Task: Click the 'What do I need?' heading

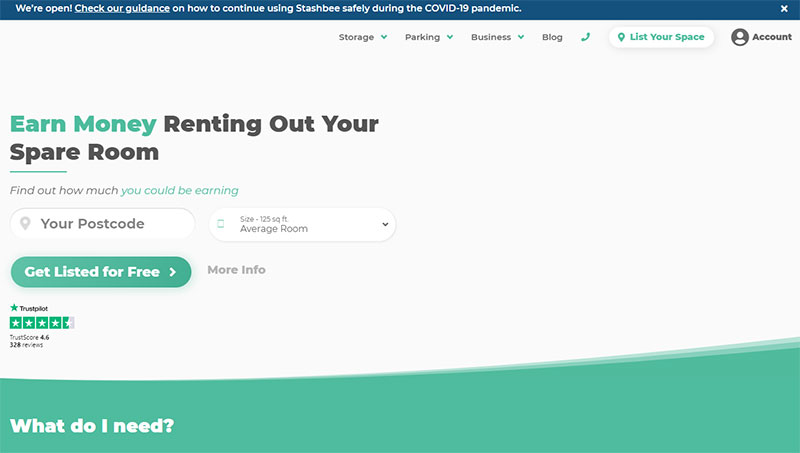Action: (92, 426)
